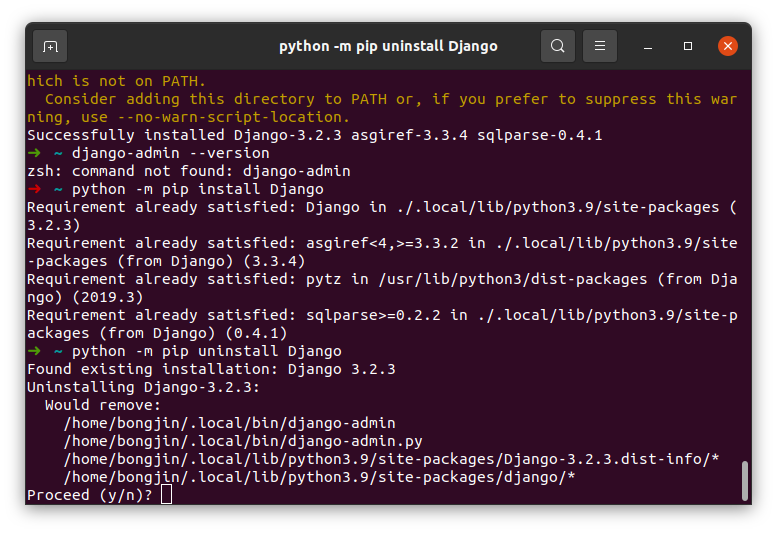This screenshot has height=533, width=777.
Task: Close the terminal window
Action: (727, 46)
